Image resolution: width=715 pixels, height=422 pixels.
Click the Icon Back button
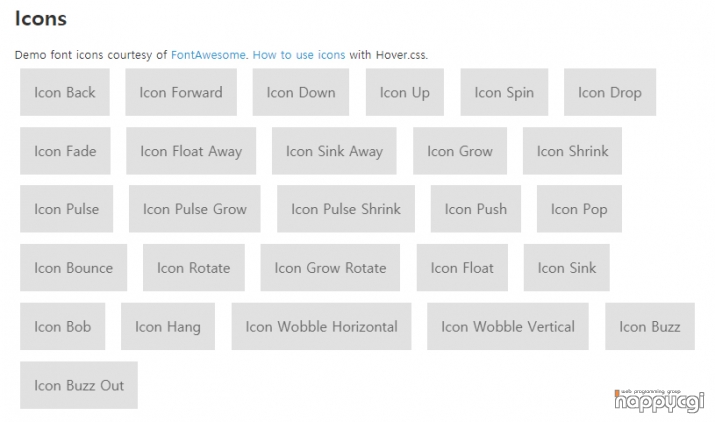[x=65, y=92]
